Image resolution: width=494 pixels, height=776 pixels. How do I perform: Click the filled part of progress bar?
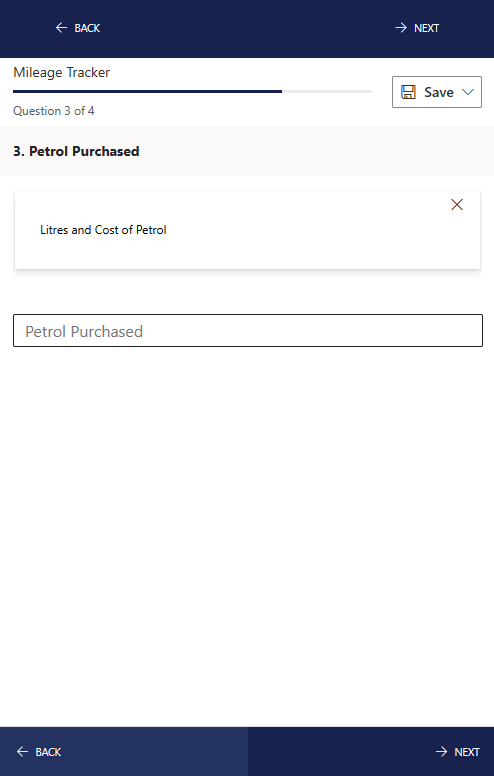pos(148,92)
